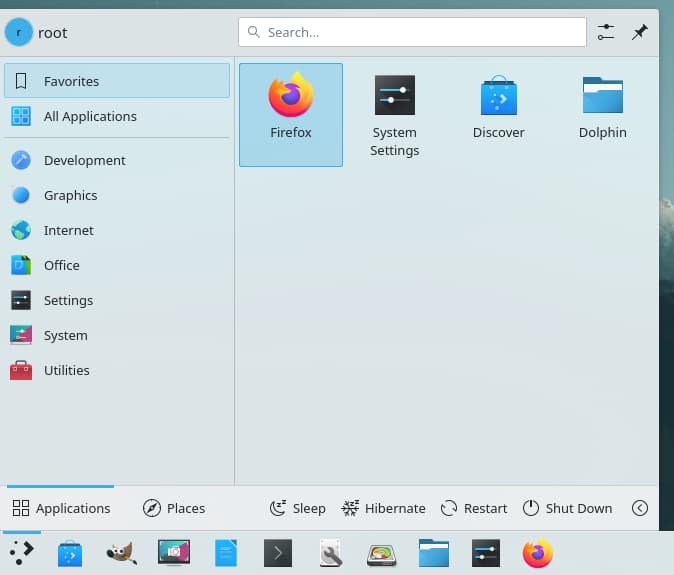Restart the computer
Screen dimensions: 674x575
click(x=474, y=508)
